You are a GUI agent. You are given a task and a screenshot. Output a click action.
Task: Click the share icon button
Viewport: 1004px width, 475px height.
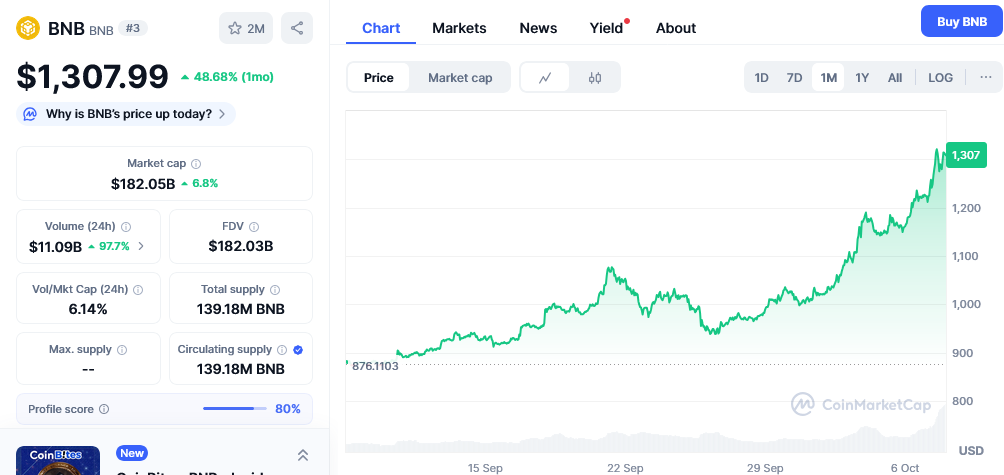297,29
